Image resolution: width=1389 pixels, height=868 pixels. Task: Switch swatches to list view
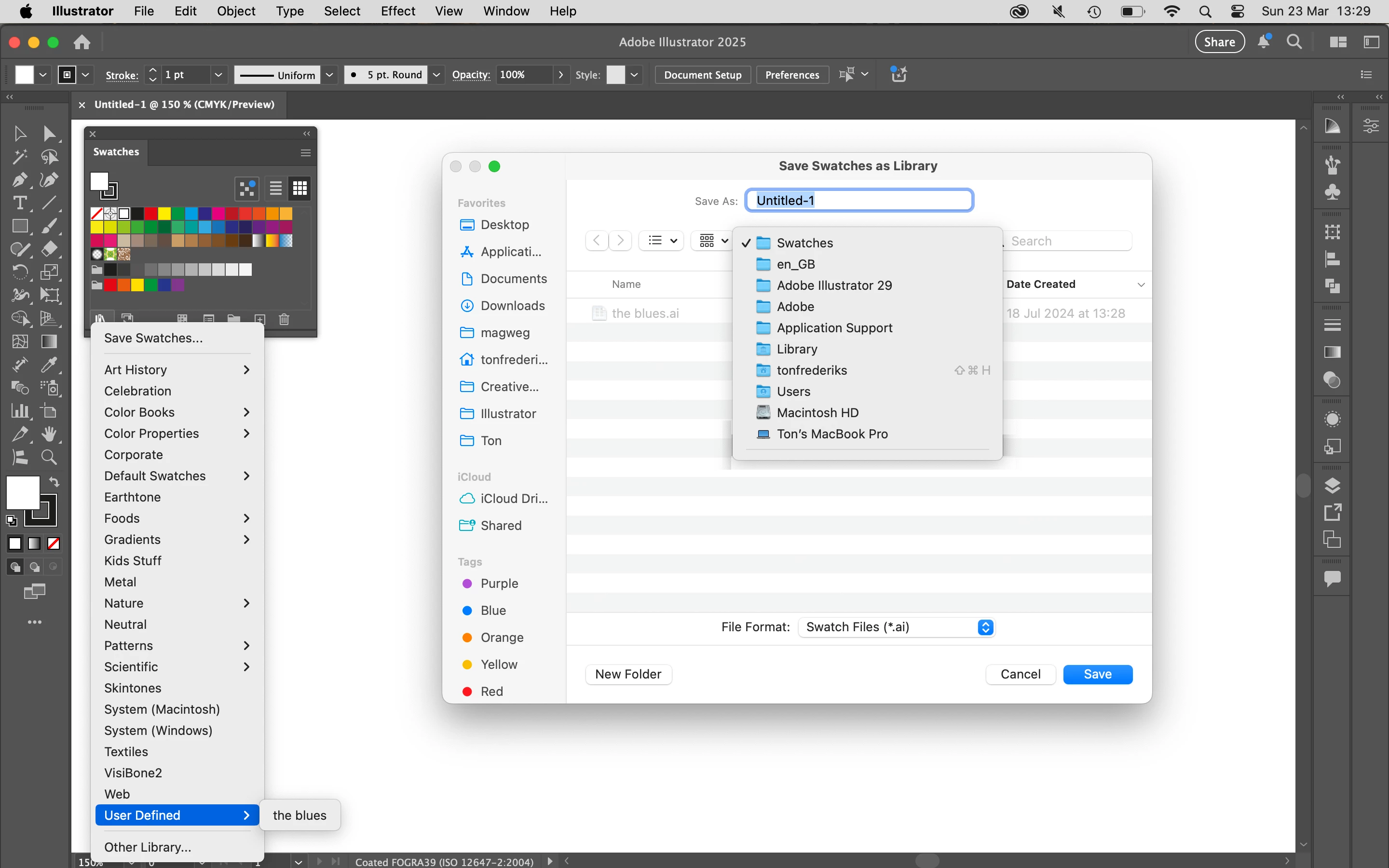tap(275, 188)
